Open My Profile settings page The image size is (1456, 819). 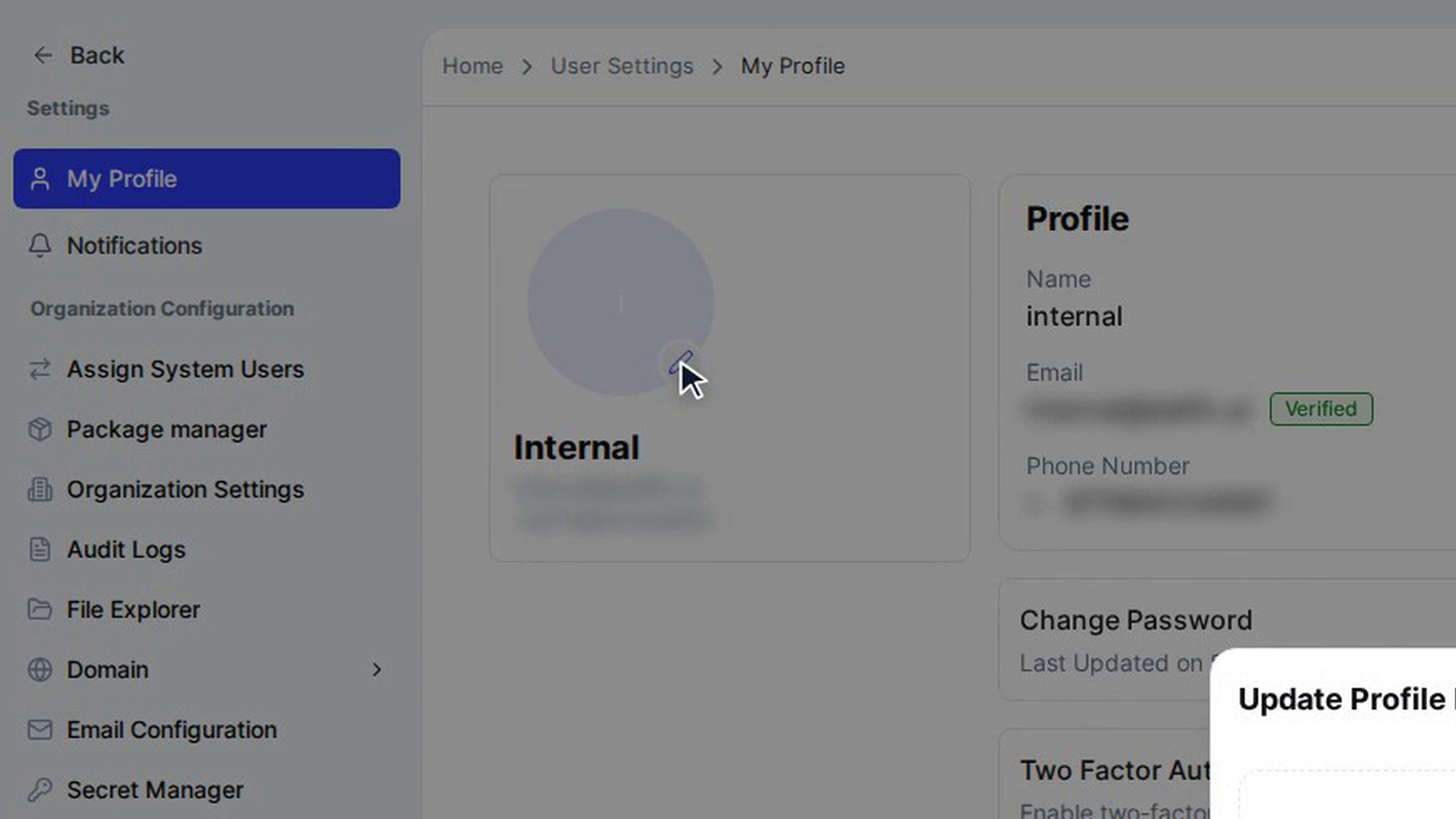pyautogui.click(x=206, y=179)
